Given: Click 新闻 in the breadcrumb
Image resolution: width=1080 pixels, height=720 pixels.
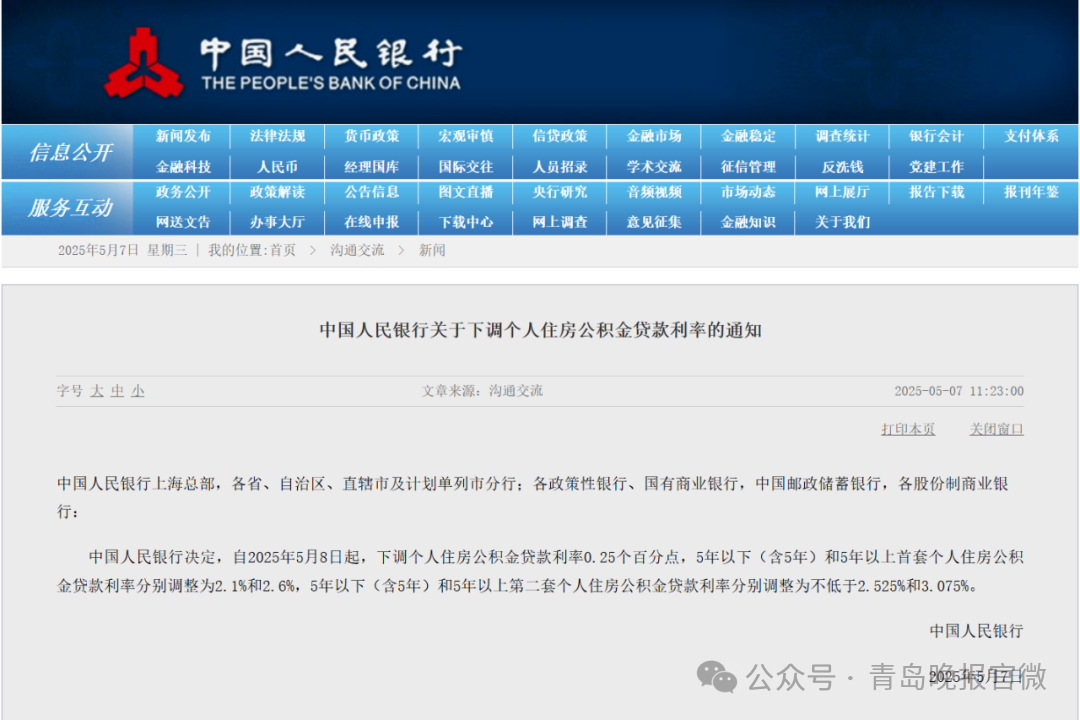Looking at the screenshot, I should [429, 249].
